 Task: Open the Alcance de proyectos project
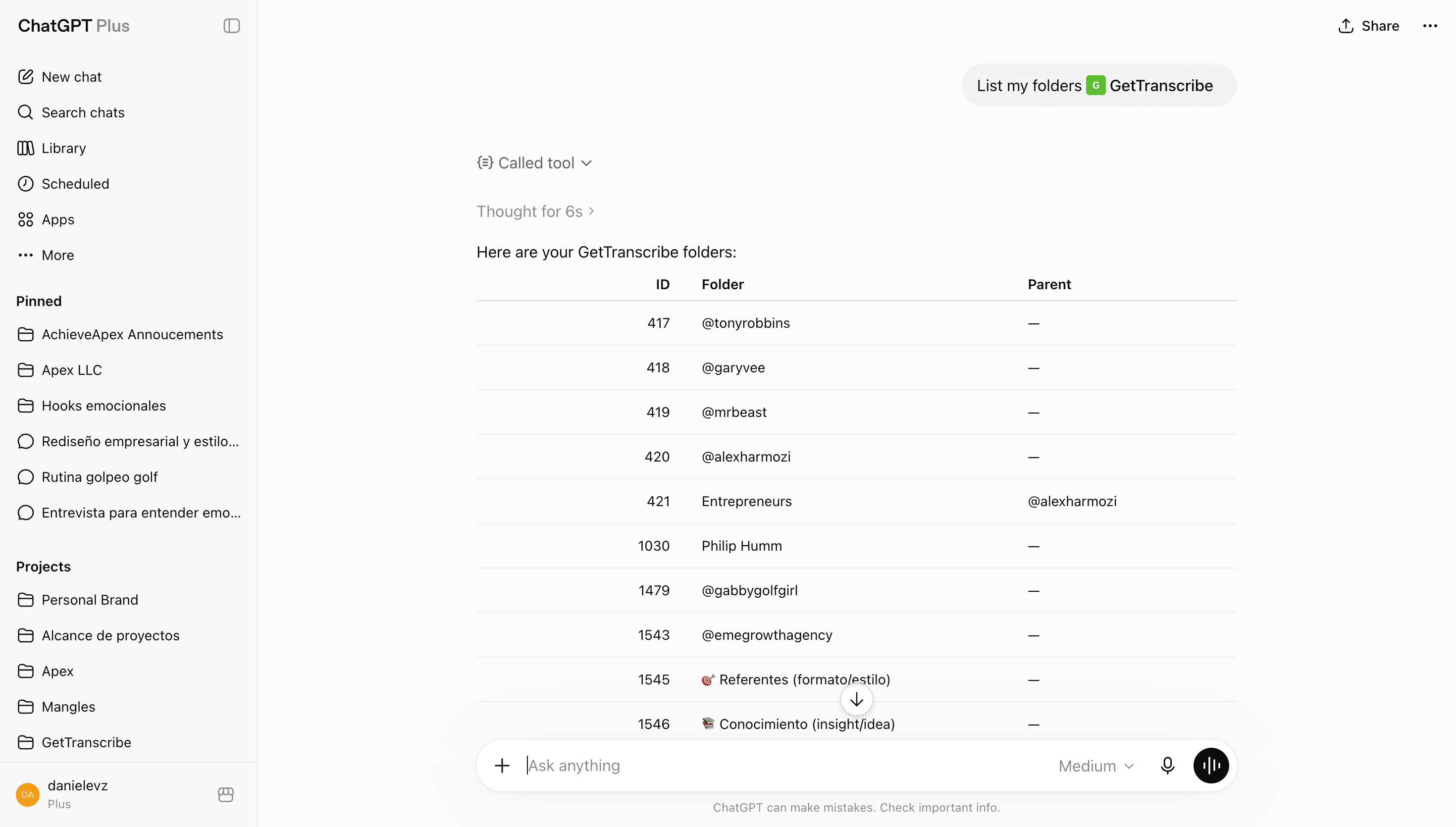128,636
